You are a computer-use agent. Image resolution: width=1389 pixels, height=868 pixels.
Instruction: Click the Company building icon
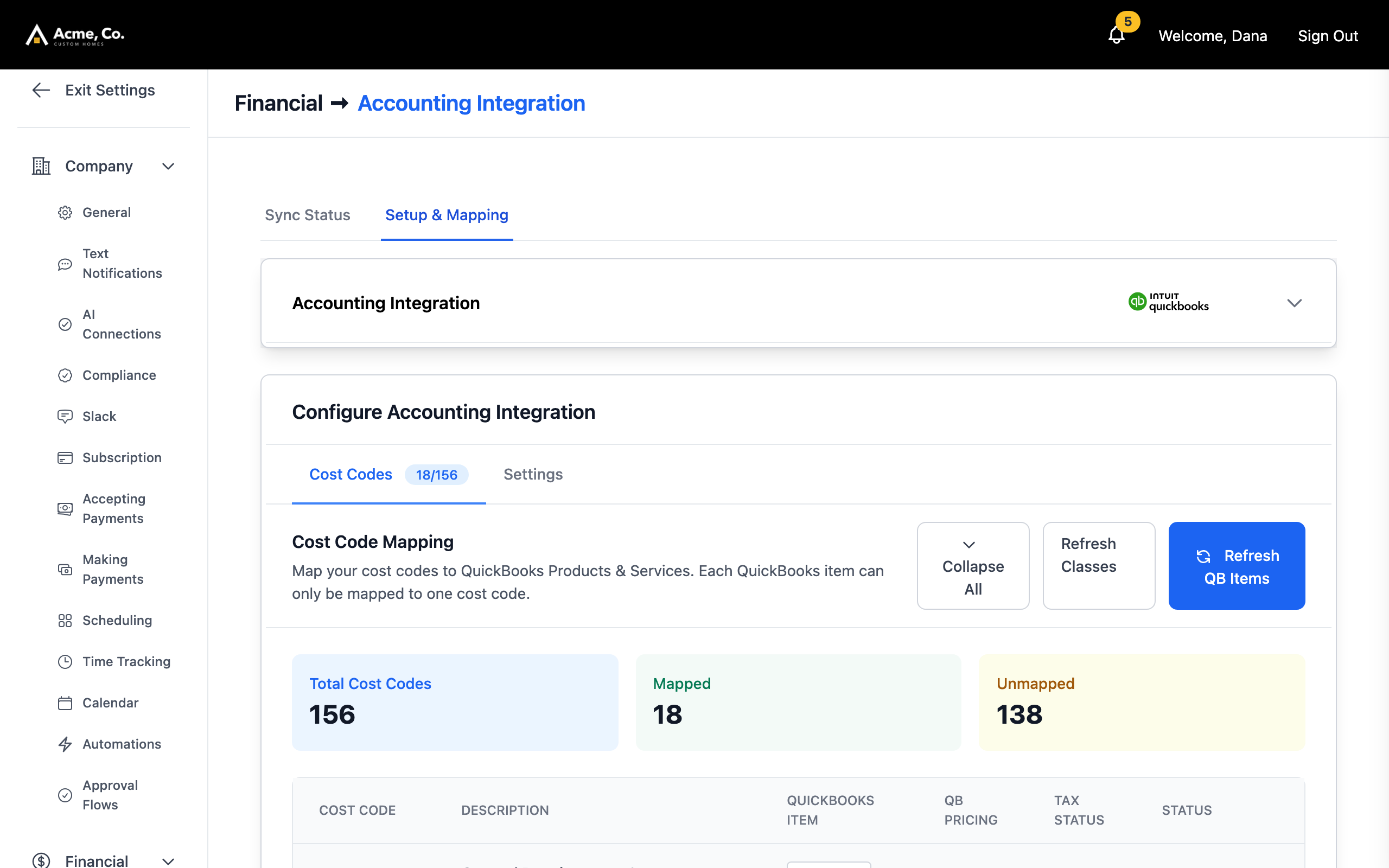tap(41, 166)
